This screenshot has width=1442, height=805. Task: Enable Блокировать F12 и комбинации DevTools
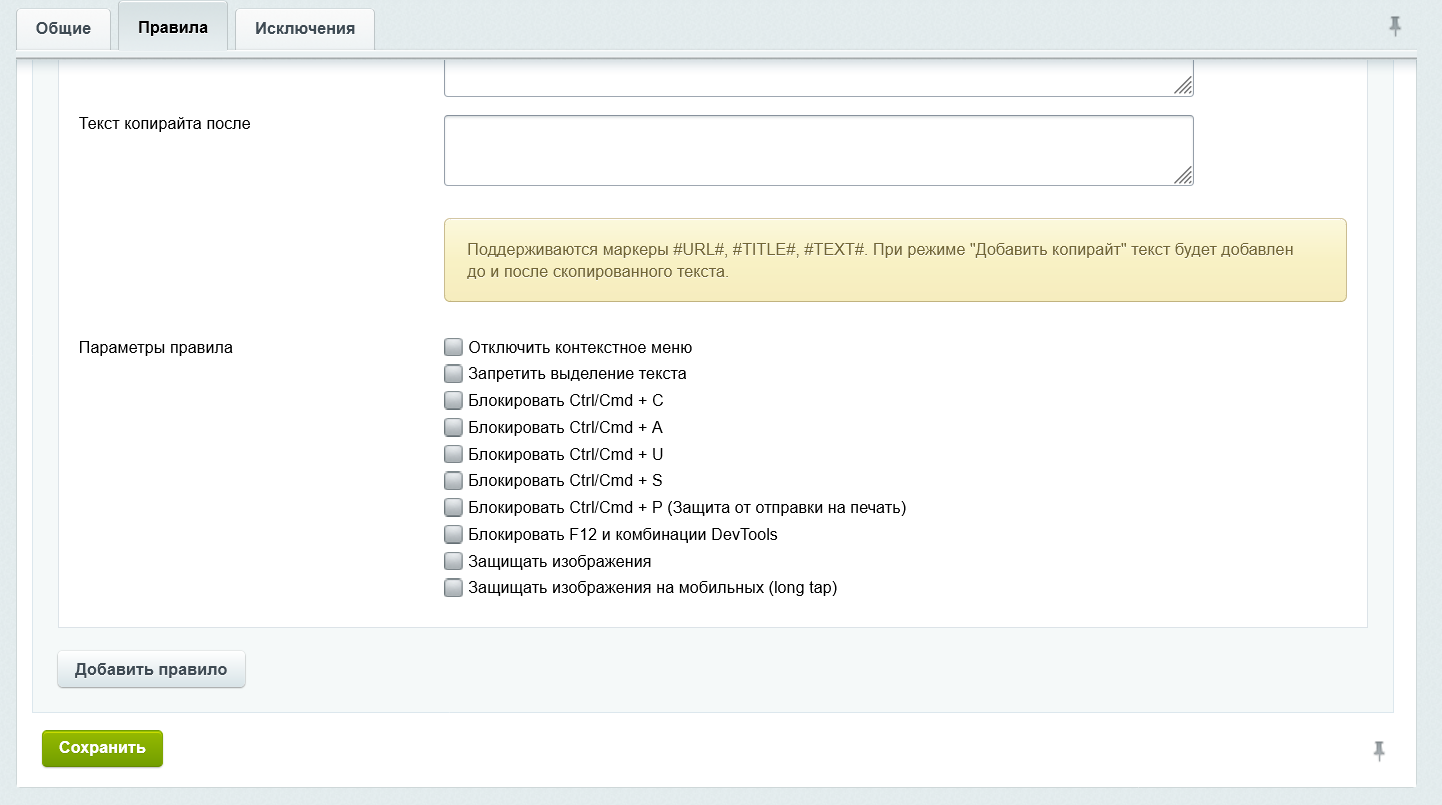454,535
